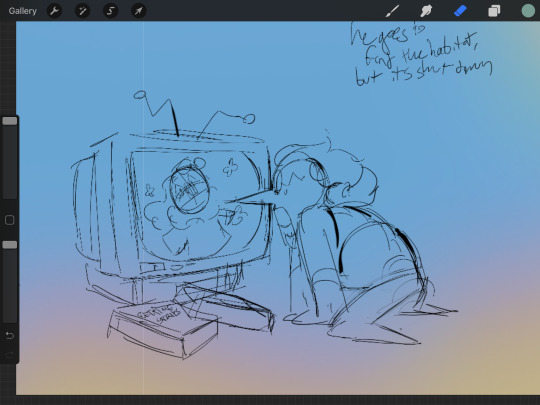540x405 pixels.
Task: Open the Actions wrench menu
Action: click(x=54, y=11)
